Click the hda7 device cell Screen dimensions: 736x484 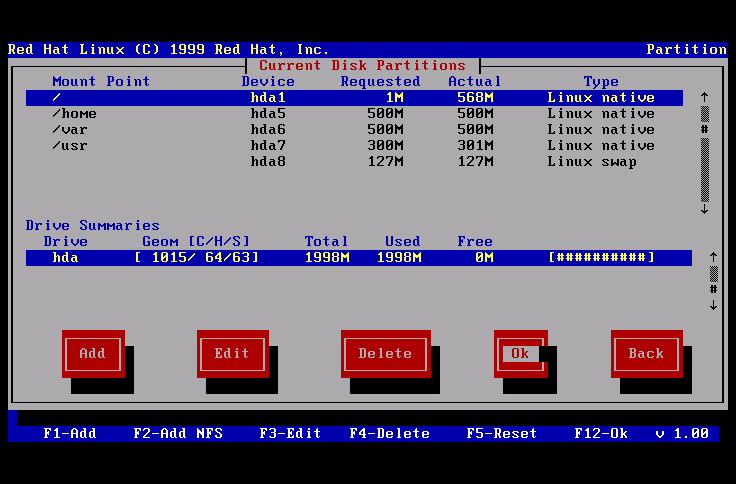pos(268,146)
